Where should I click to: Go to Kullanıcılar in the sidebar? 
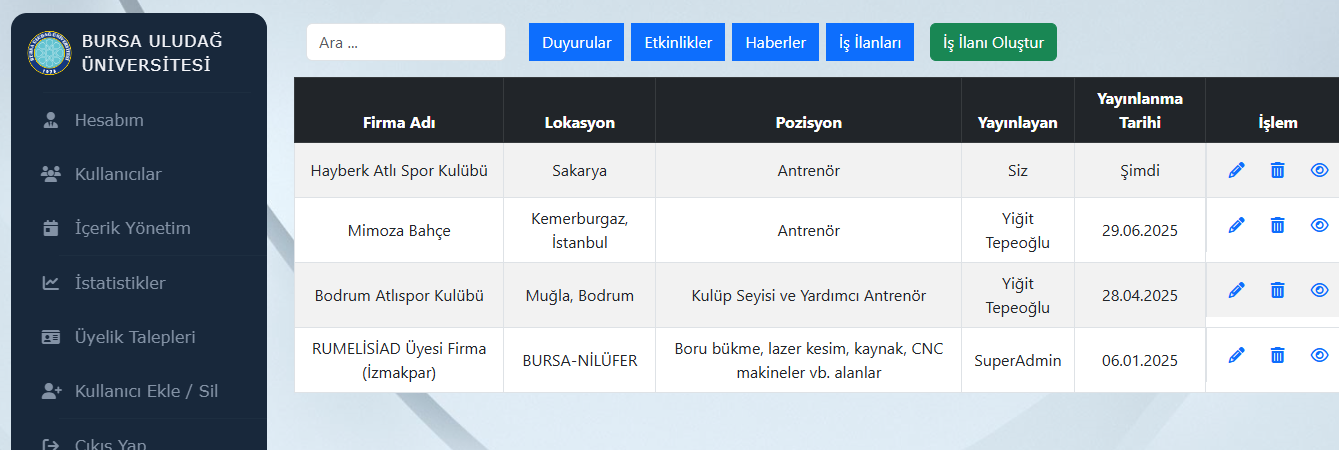(x=117, y=174)
